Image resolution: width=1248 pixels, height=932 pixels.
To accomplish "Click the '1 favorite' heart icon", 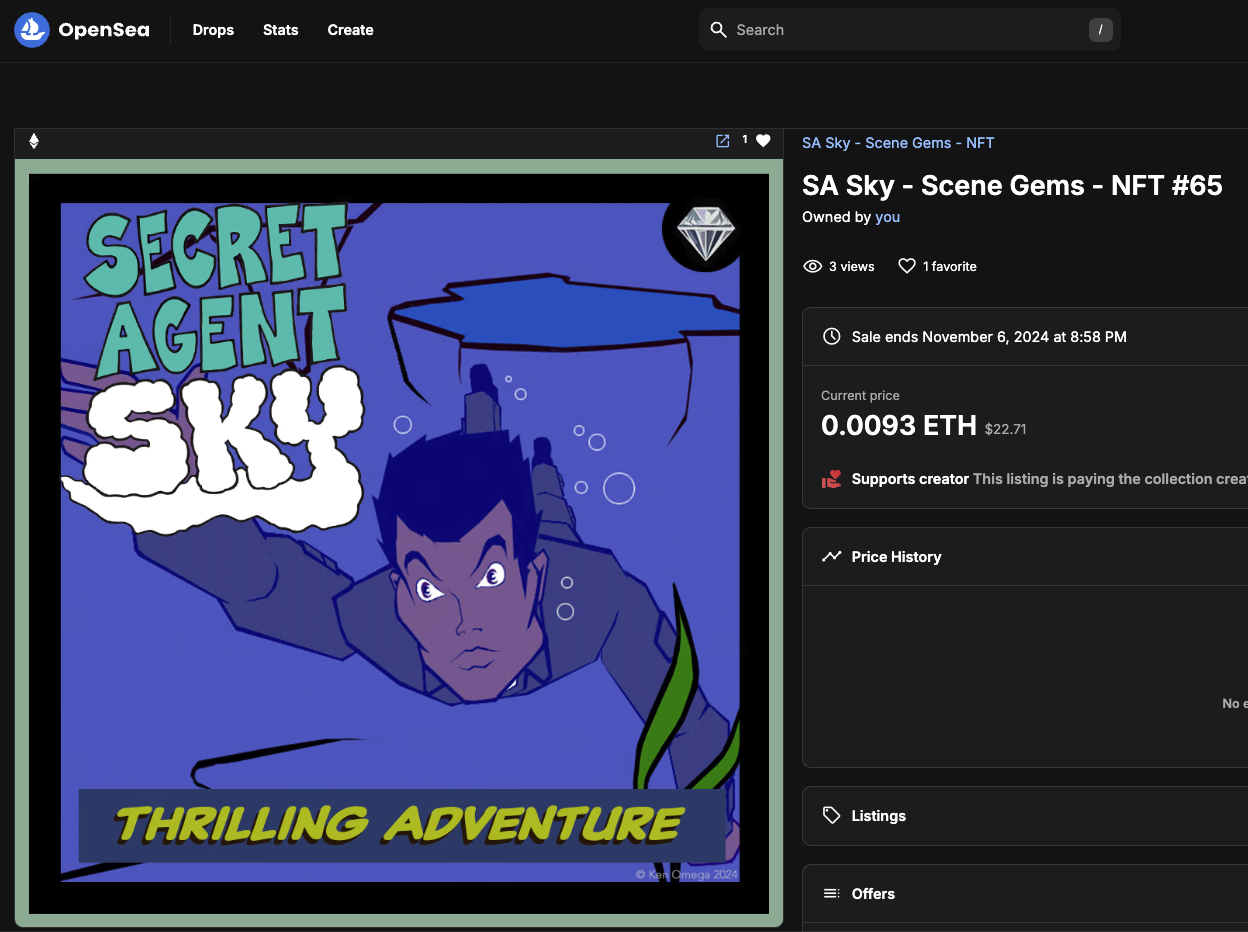I will tap(907, 266).
